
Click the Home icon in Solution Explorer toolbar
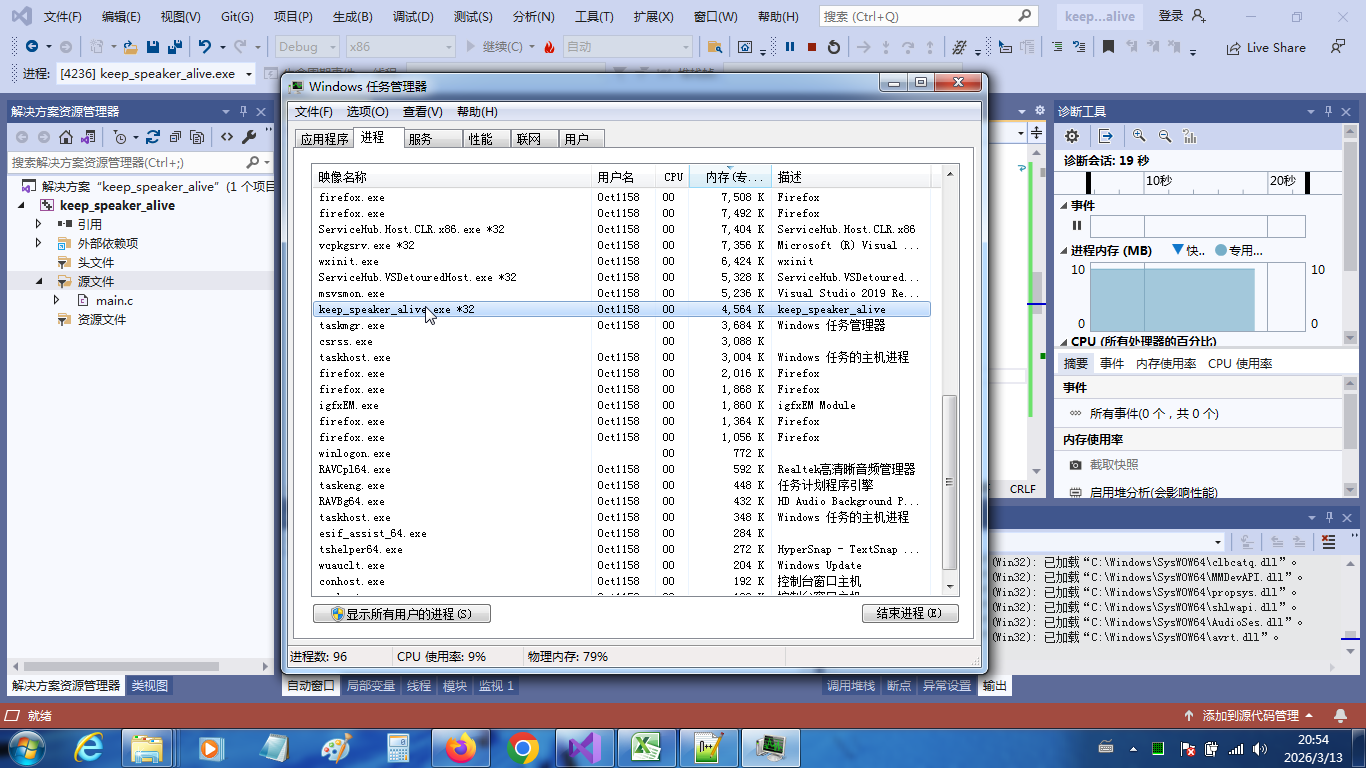click(x=66, y=137)
